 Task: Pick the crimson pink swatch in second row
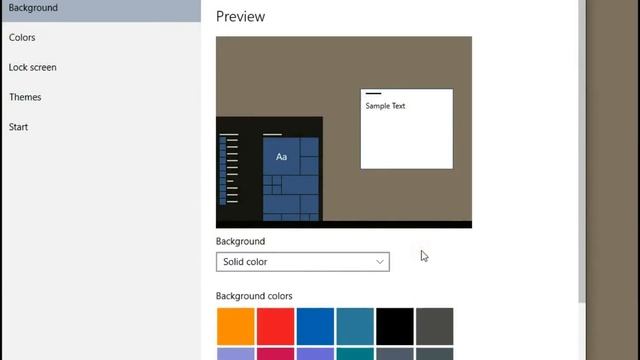point(276,354)
